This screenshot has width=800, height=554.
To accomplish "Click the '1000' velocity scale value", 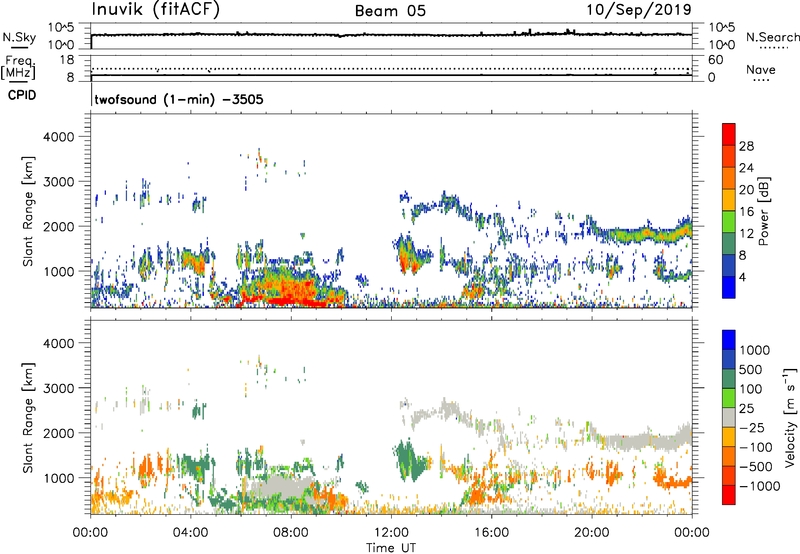I will tap(755, 350).
